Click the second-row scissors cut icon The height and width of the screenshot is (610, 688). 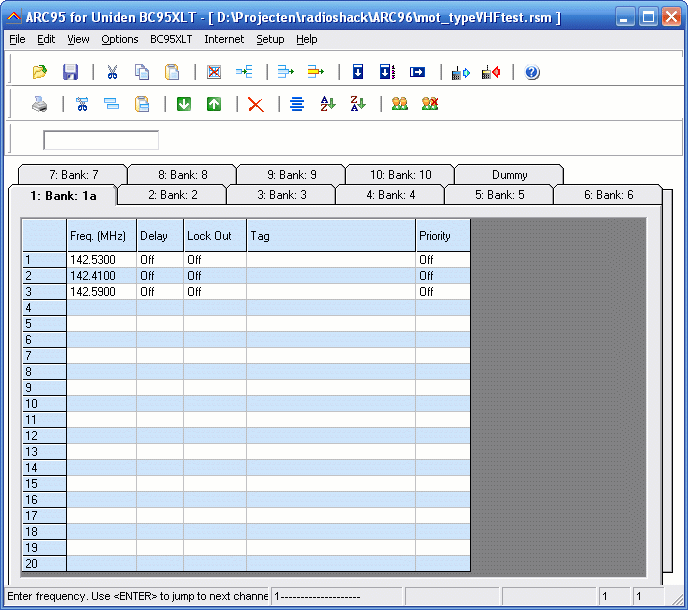pyautogui.click(x=82, y=104)
